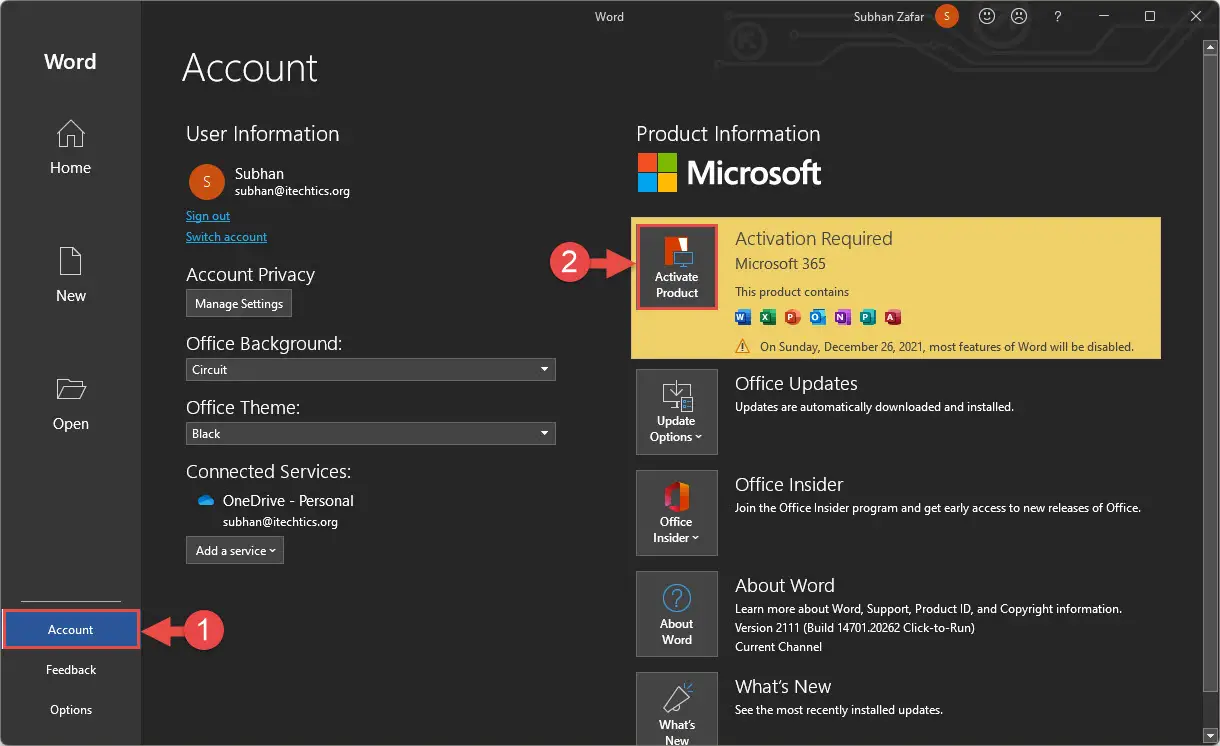Open the Feedback tab
Viewport: 1220px width, 746px height.
tap(70, 670)
